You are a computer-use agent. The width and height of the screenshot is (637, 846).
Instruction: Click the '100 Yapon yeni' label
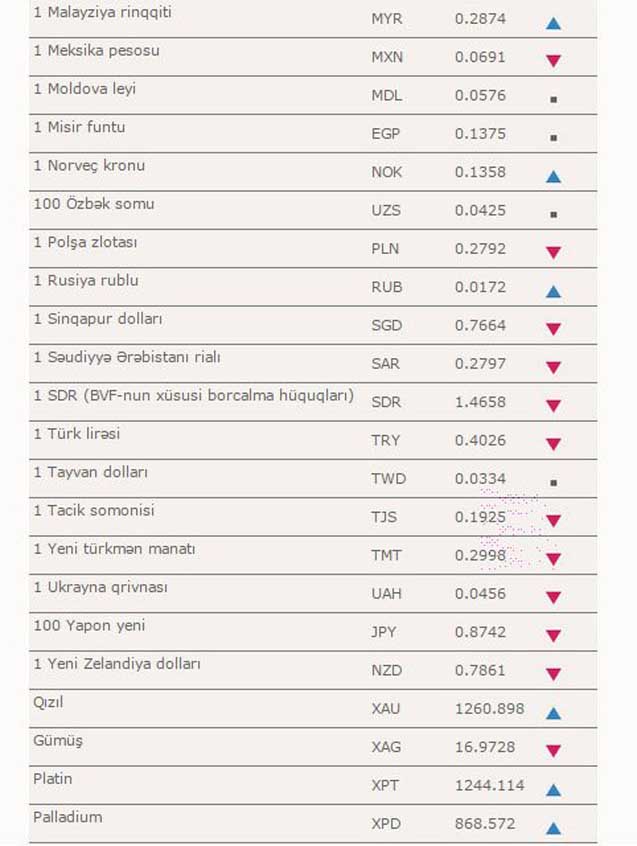pyautogui.click(x=89, y=625)
